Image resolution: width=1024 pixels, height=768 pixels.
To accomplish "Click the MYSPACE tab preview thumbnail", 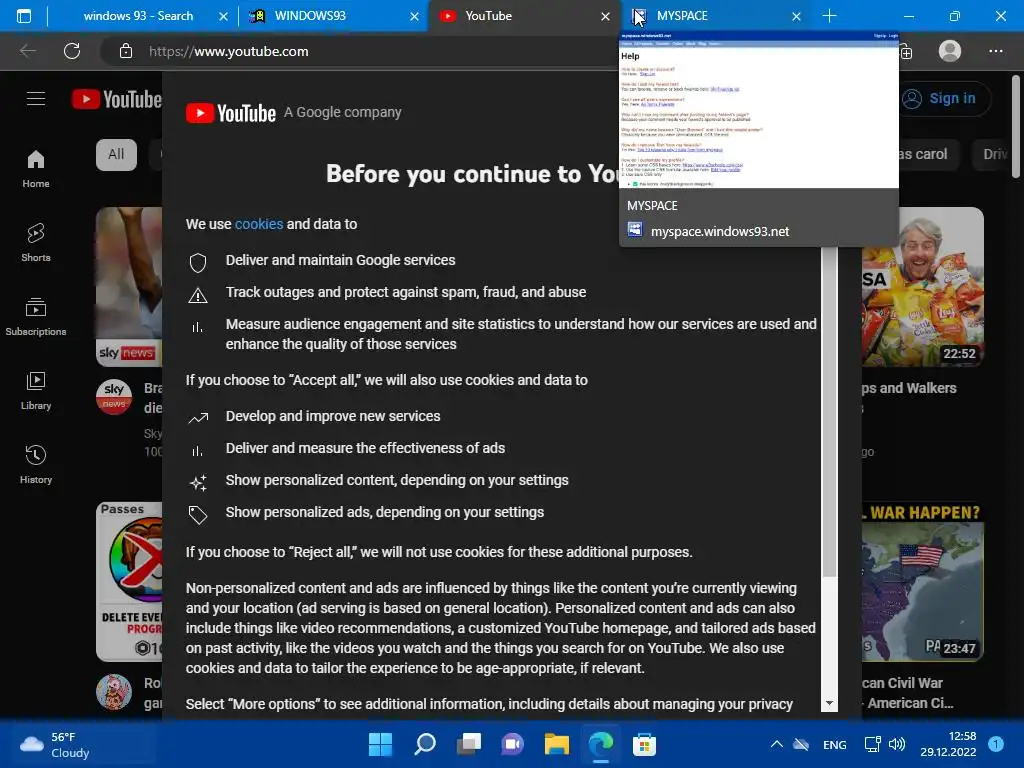I will (x=759, y=110).
